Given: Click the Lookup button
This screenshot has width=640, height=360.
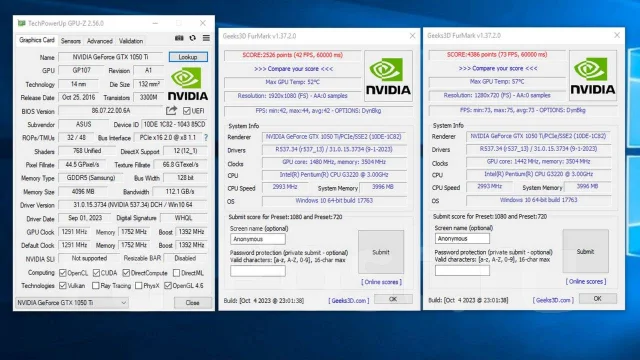Looking at the screenshot, I should (188, 57).
